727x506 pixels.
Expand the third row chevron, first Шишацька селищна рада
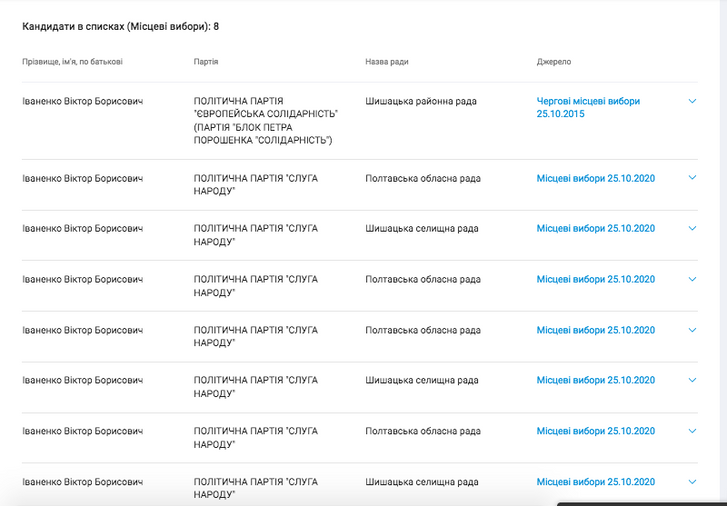tap(692, 228)
